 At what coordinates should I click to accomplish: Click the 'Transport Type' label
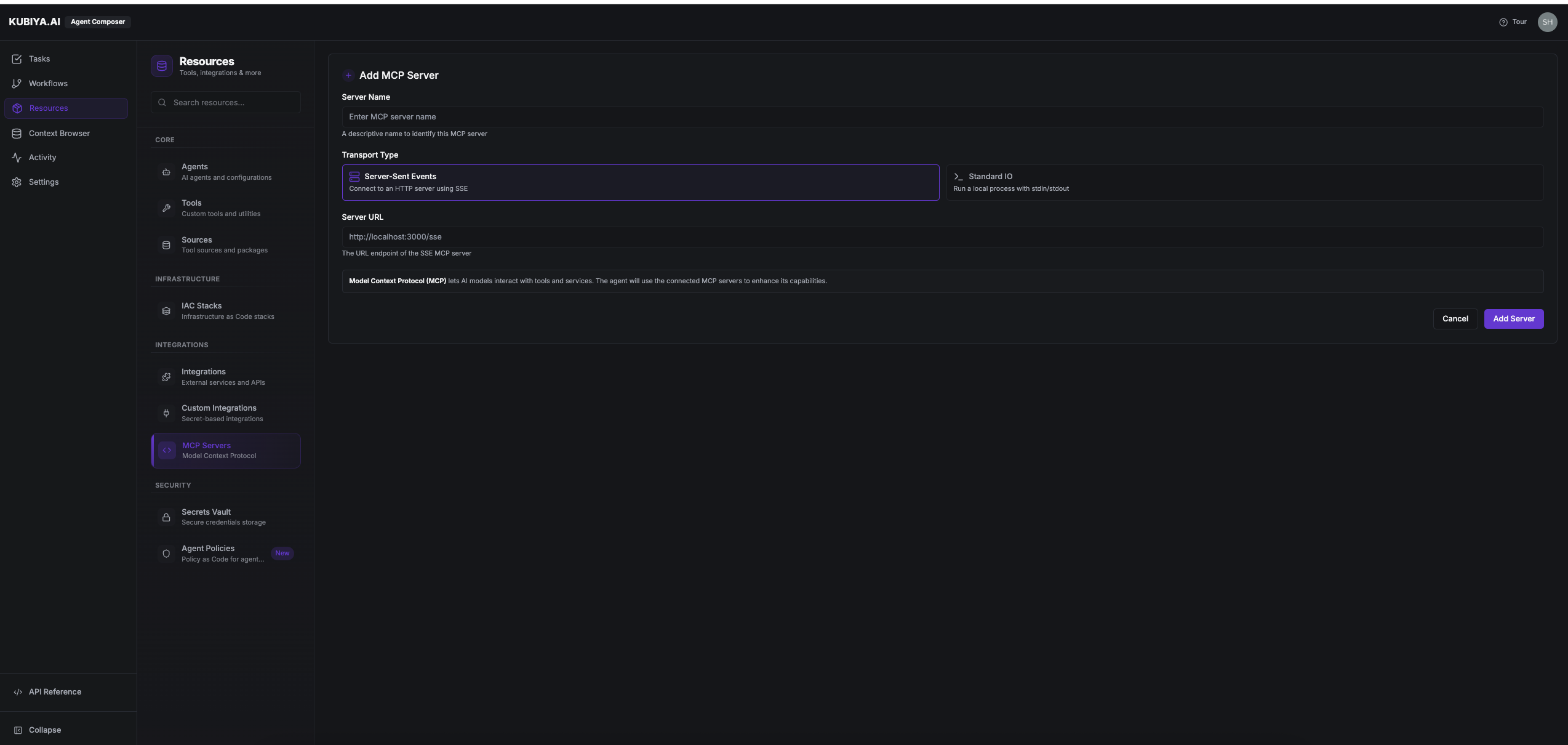[x=370, y=155]
